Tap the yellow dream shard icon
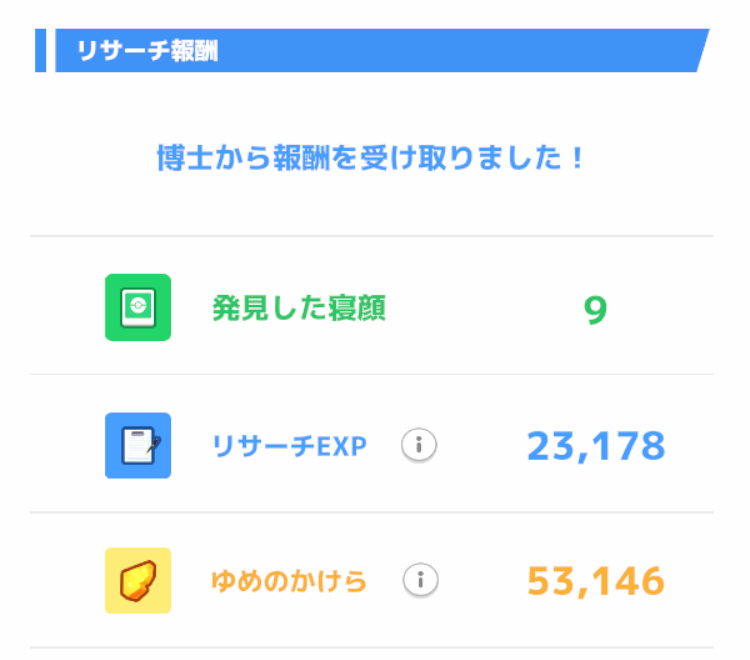 coord(138,580)
